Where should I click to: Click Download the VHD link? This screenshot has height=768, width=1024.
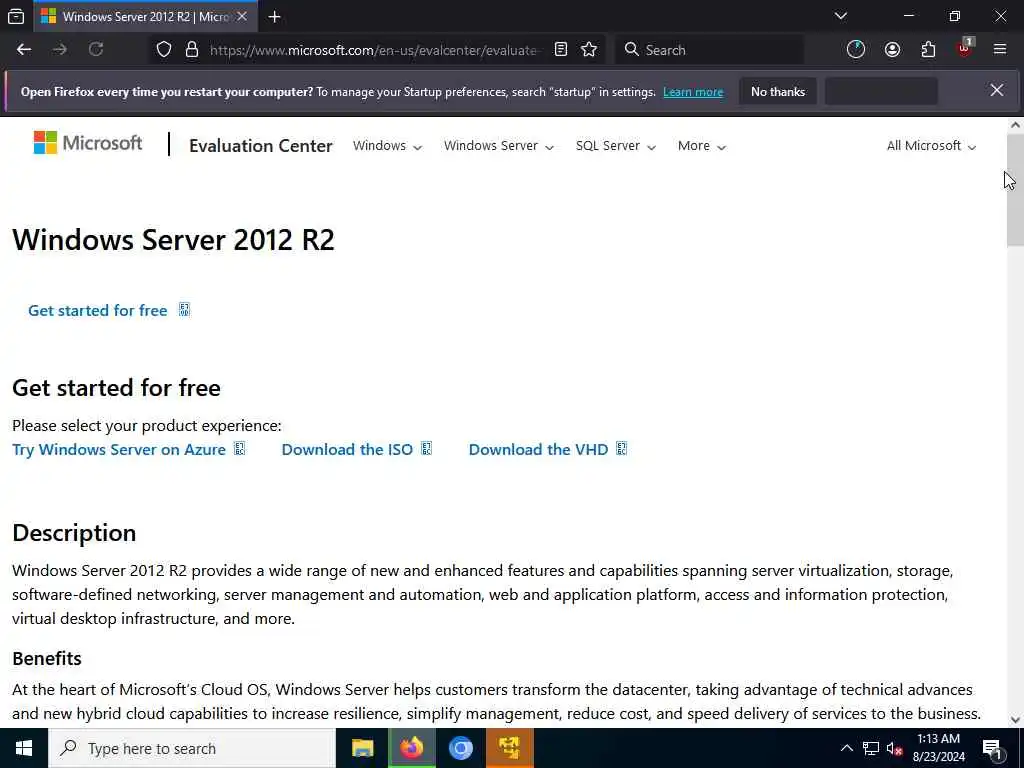[x=547, y=449]
